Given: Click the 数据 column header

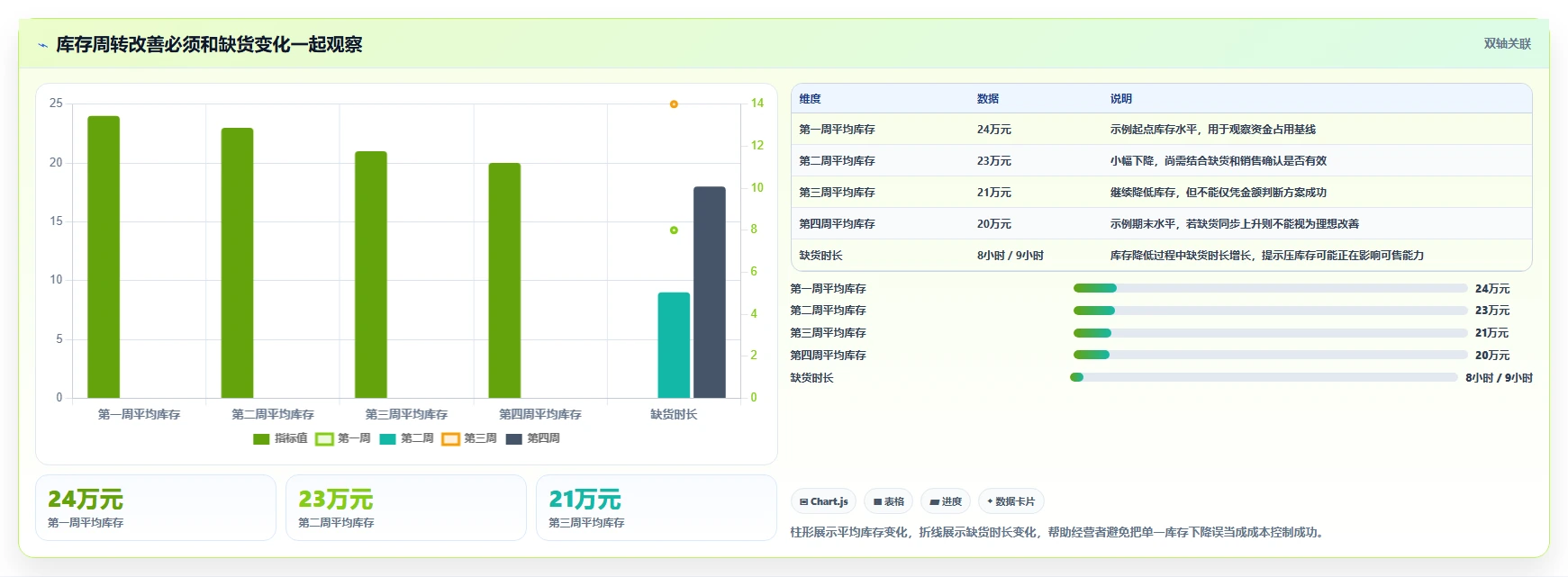Looking at the screenshot, I should point(988,99).
